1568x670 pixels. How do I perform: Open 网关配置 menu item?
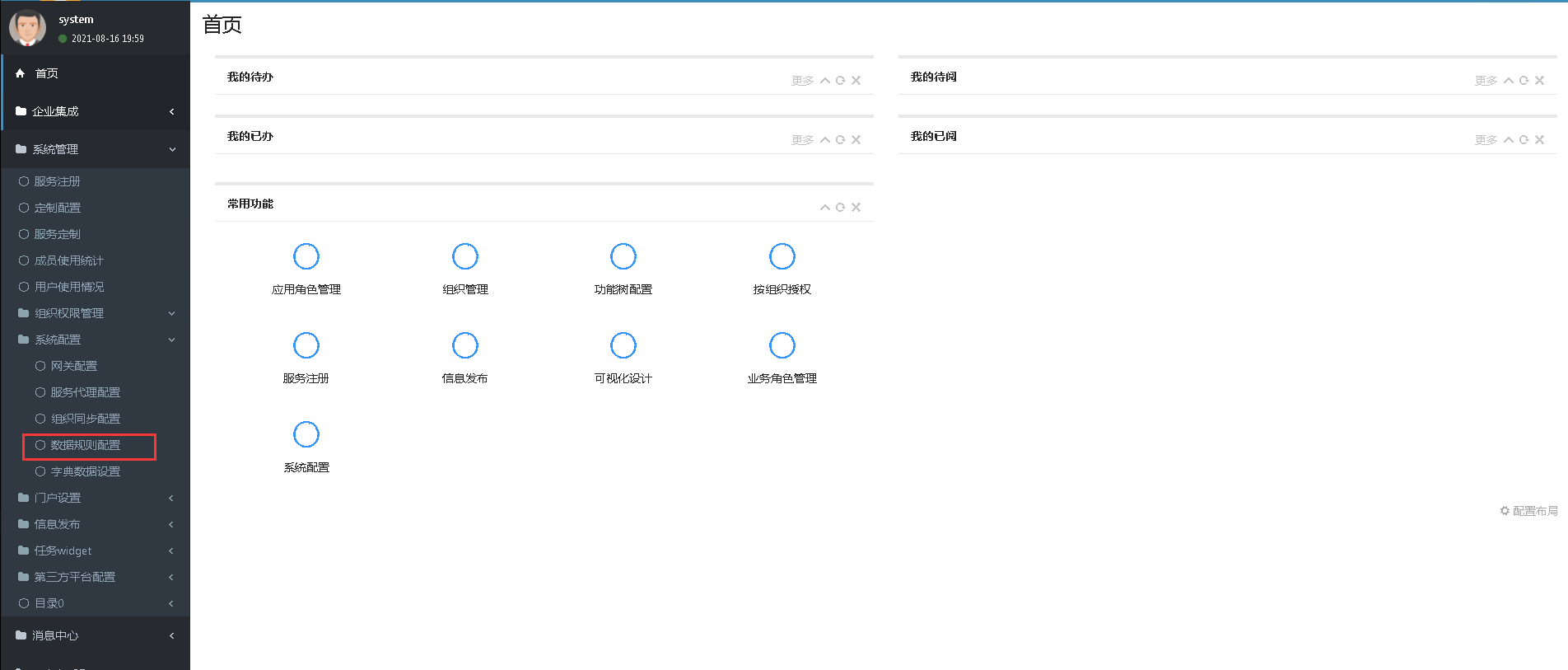point(74,366)
